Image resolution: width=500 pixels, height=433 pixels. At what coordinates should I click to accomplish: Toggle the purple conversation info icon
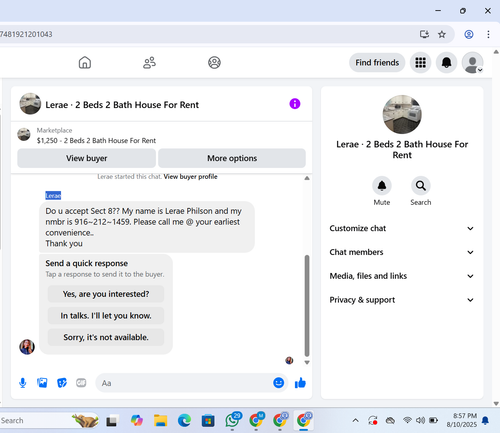295,104
